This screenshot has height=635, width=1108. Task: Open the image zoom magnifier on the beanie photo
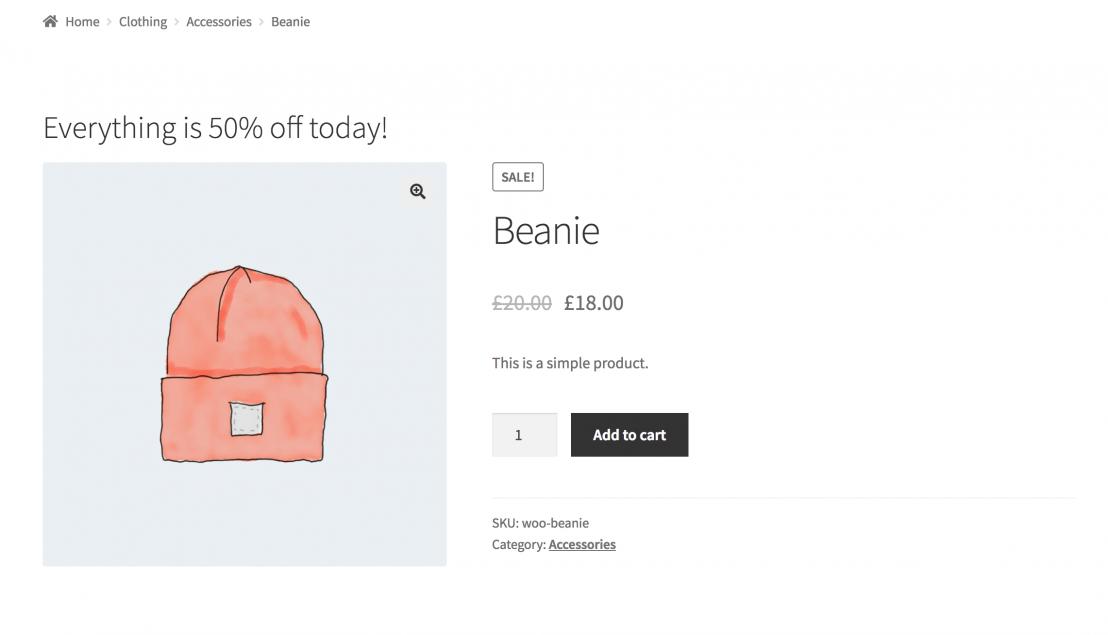click(417, 191)
